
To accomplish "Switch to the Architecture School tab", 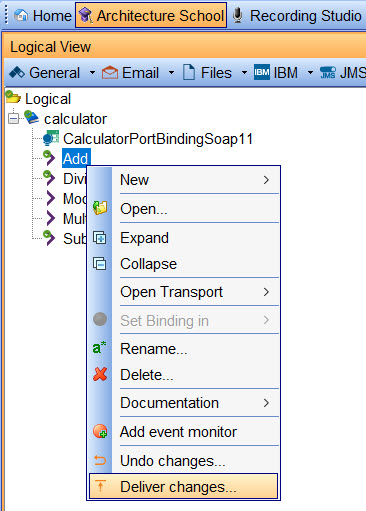I will pos(151,15).
